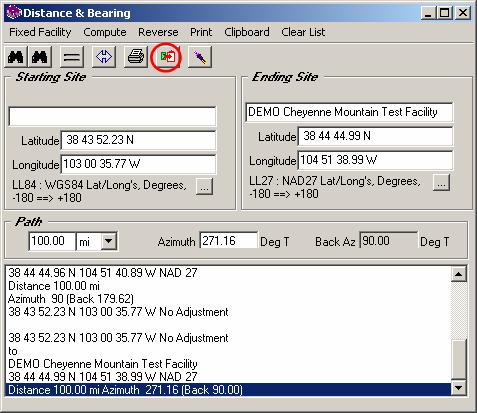477x413 pixels.
Task: Click the results list scroll down arrow
Action: coord(459,388)
